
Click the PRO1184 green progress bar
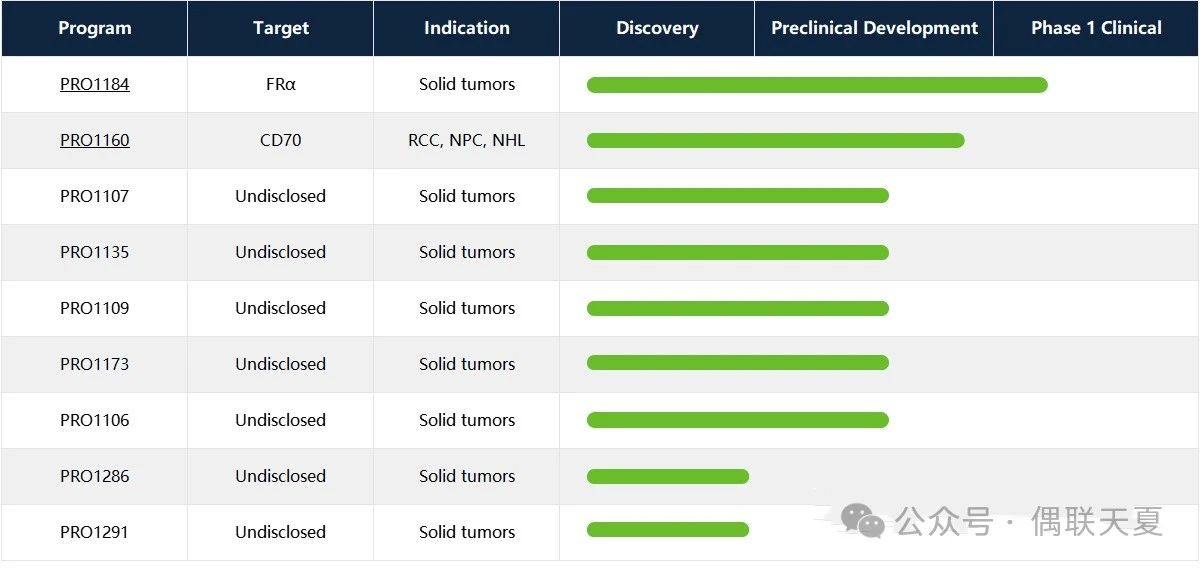pyautogui.click(x=817, y=85)
